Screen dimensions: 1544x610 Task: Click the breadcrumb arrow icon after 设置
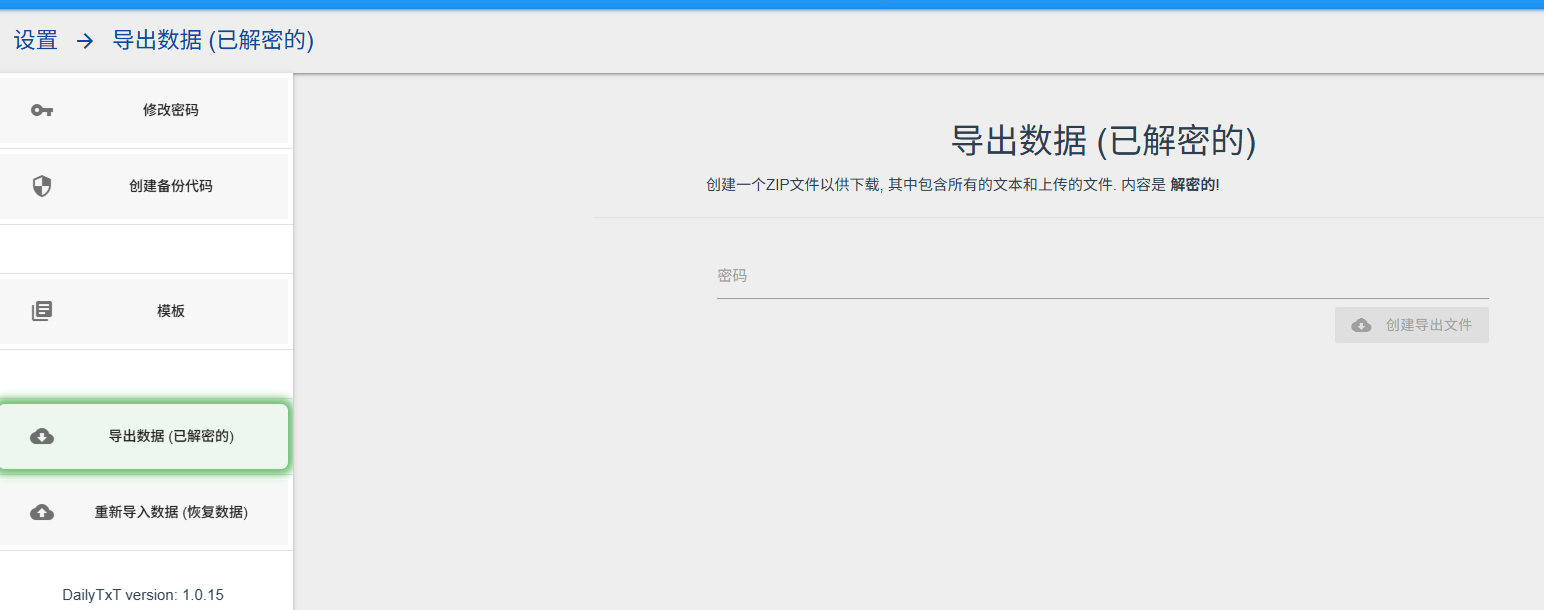click(x=86, y=41)
